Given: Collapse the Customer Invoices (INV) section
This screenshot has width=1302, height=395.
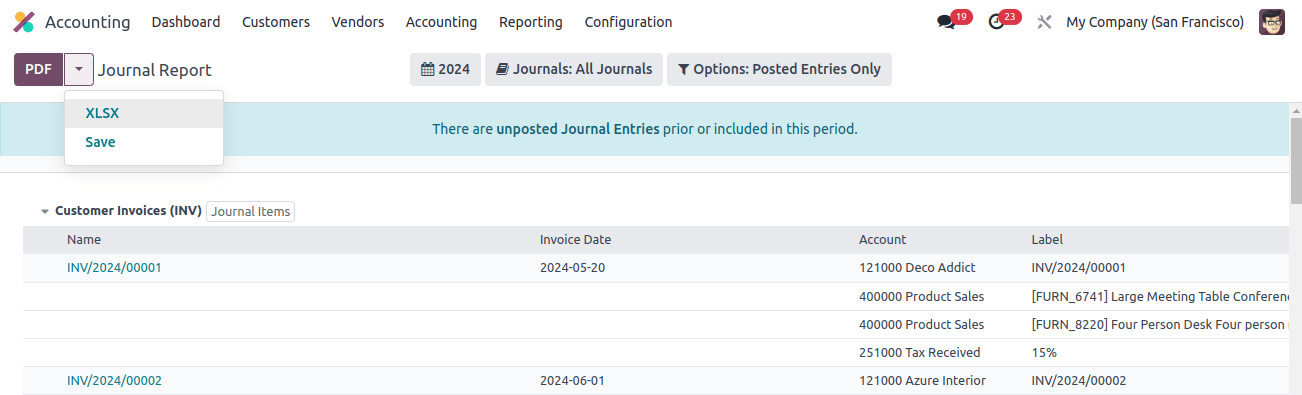Looking at the screenshot, I should 45,211.
